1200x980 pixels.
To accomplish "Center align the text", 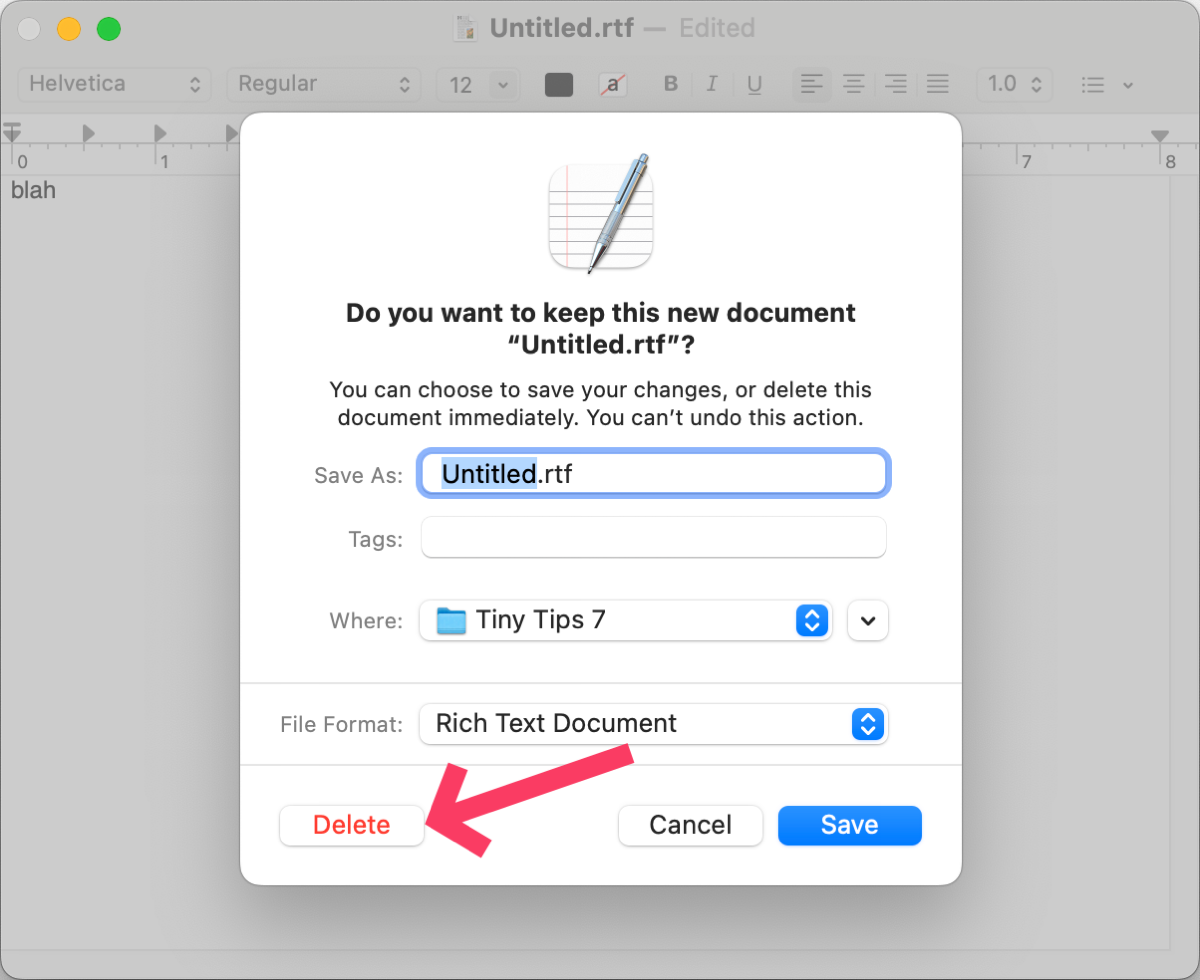I will click(x=853, y=84).
